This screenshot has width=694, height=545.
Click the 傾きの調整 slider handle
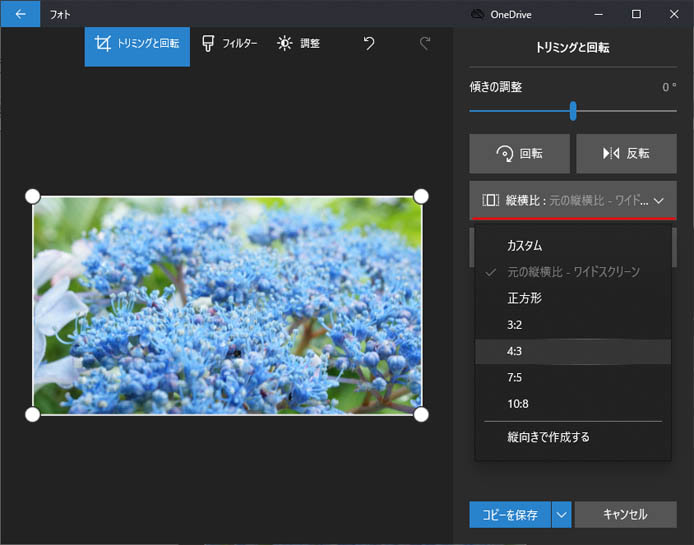573,111
